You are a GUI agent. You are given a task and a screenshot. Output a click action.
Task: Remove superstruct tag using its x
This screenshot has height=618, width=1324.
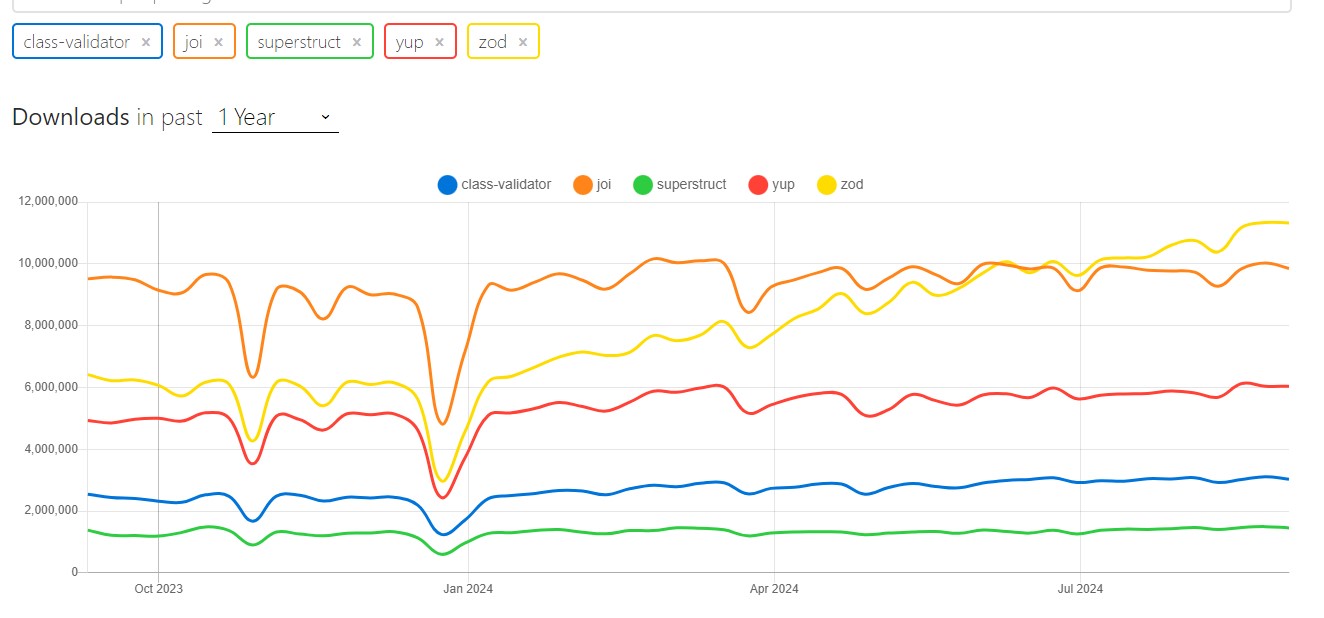click(x=356, y=42)
